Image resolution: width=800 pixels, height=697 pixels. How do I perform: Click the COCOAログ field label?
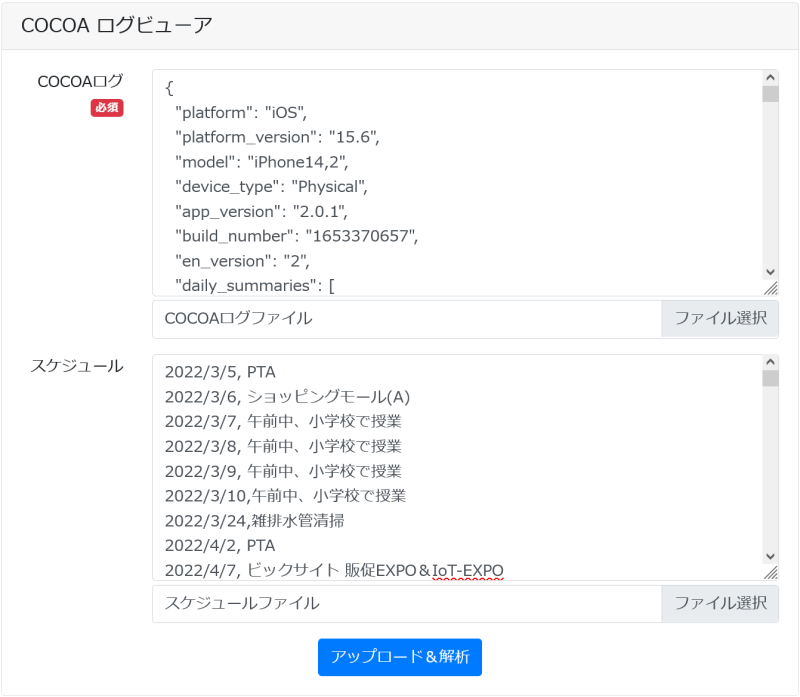click(80, 81)
